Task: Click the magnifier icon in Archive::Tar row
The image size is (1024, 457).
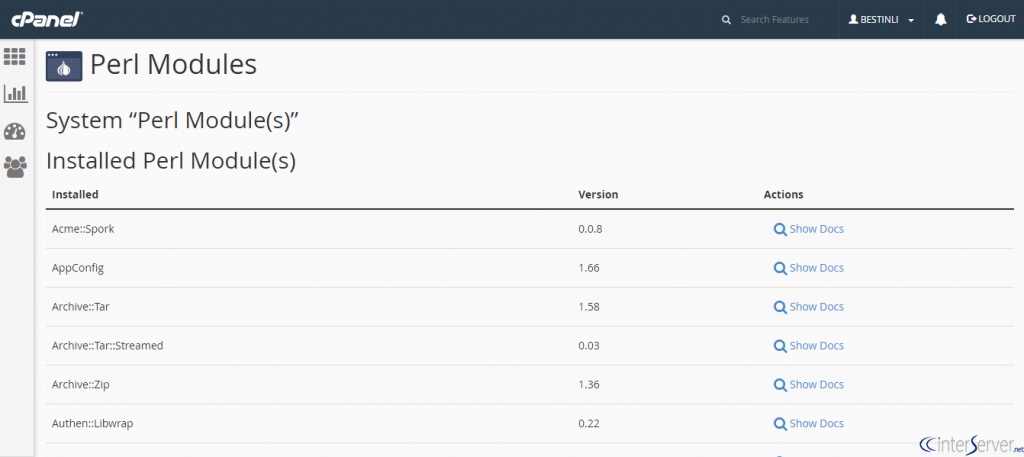Action: pos(780,307)
